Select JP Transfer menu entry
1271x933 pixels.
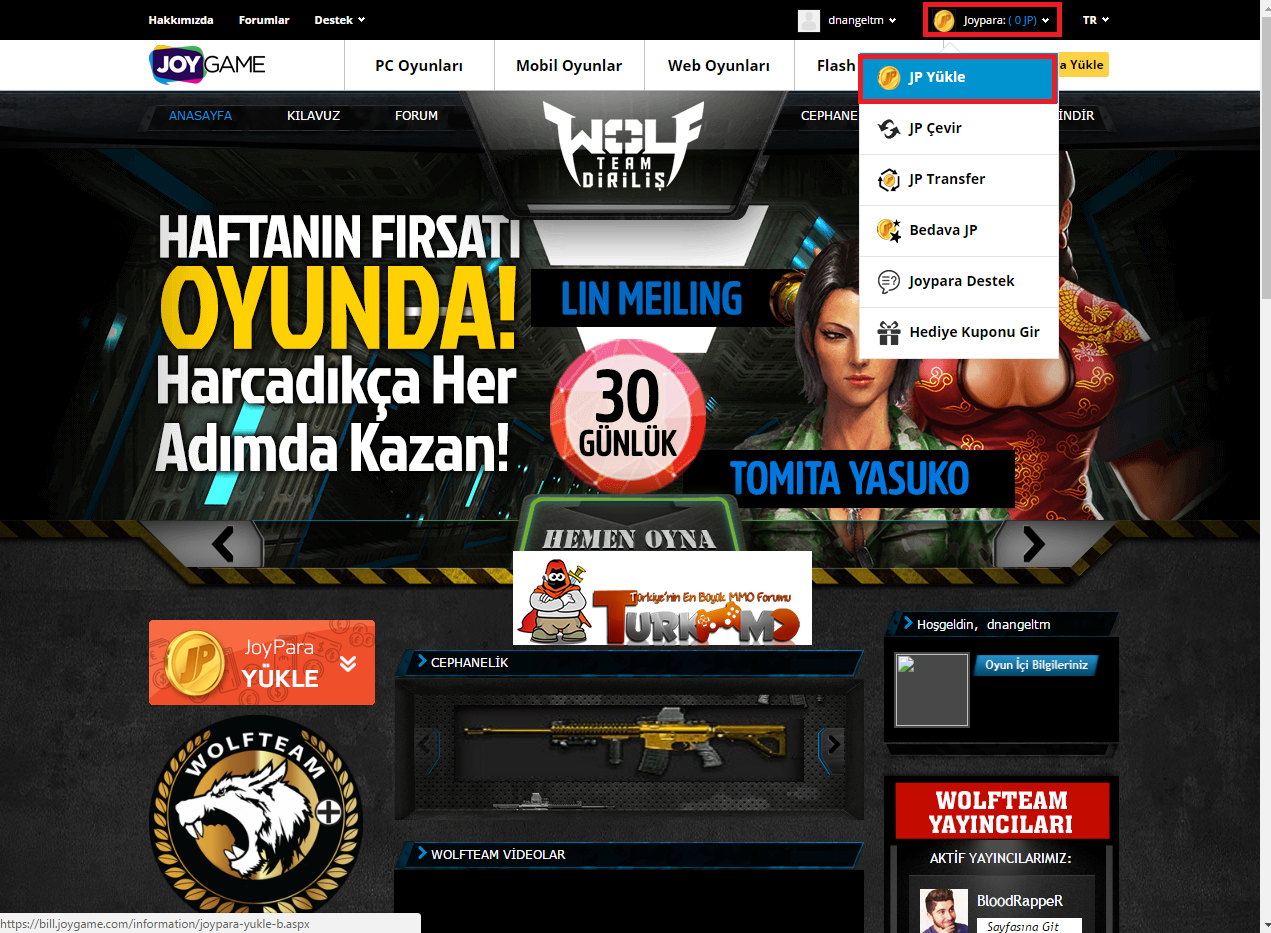(958, 179)
